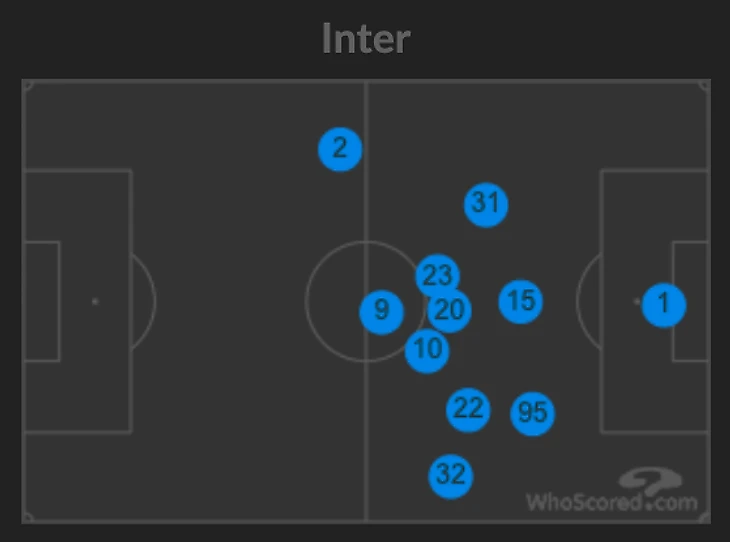Screen dimensions: 730x542
Task: Click player marker number 2
Action: [x=340, y=150]
